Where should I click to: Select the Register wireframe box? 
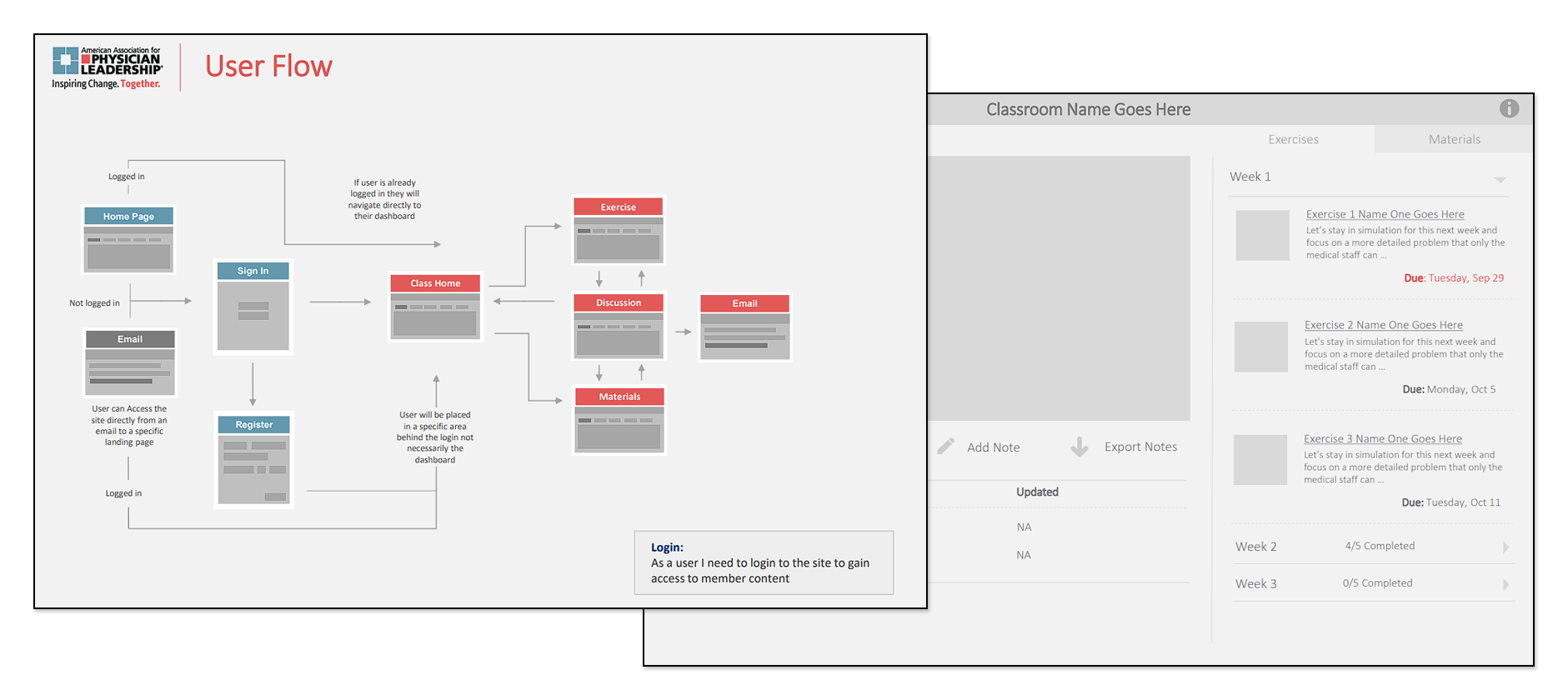[254, 460]
